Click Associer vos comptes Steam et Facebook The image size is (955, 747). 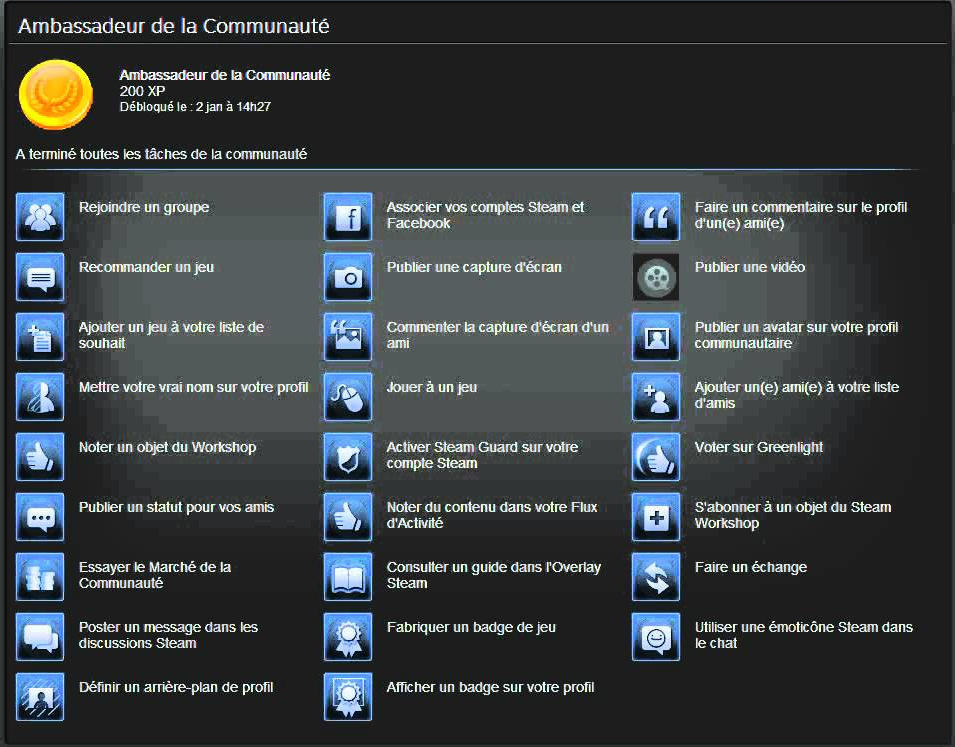(x=485, y=215)
